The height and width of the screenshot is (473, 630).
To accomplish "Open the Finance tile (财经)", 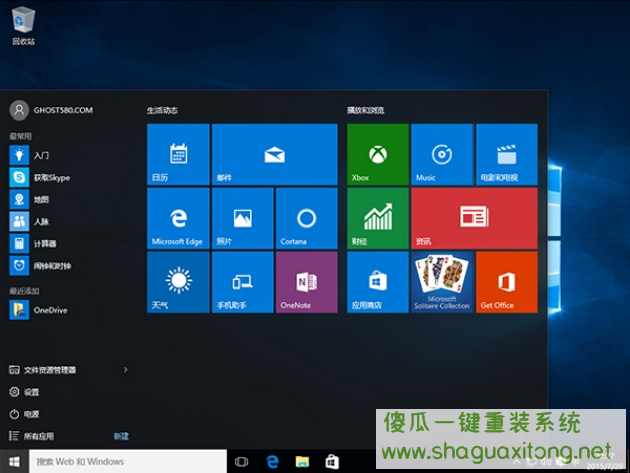I will click(x=378, y=218).
